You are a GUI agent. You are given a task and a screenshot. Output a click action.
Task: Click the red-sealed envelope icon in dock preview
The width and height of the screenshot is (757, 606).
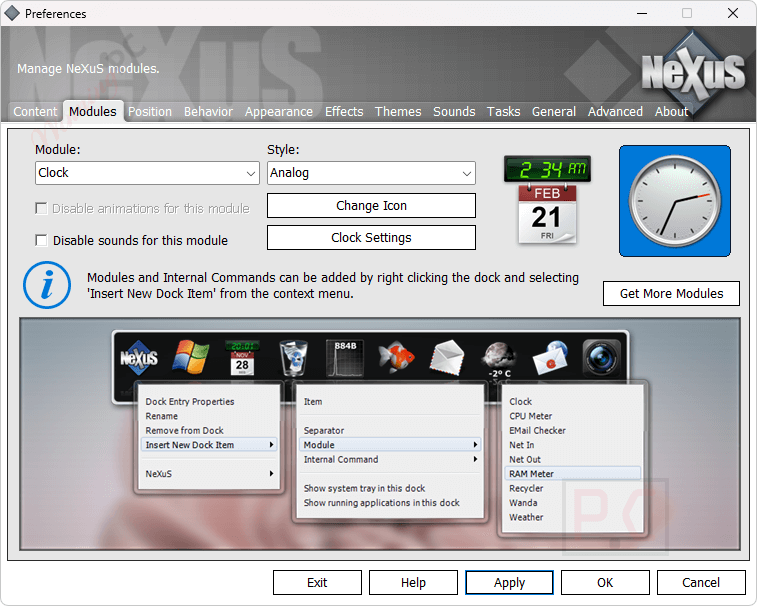click(550, 358)
